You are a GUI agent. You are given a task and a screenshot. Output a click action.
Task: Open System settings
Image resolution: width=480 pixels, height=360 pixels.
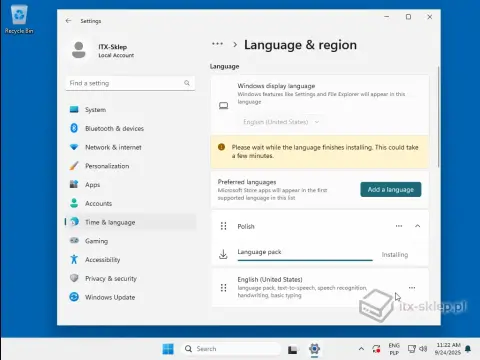(x=130, y=110)
